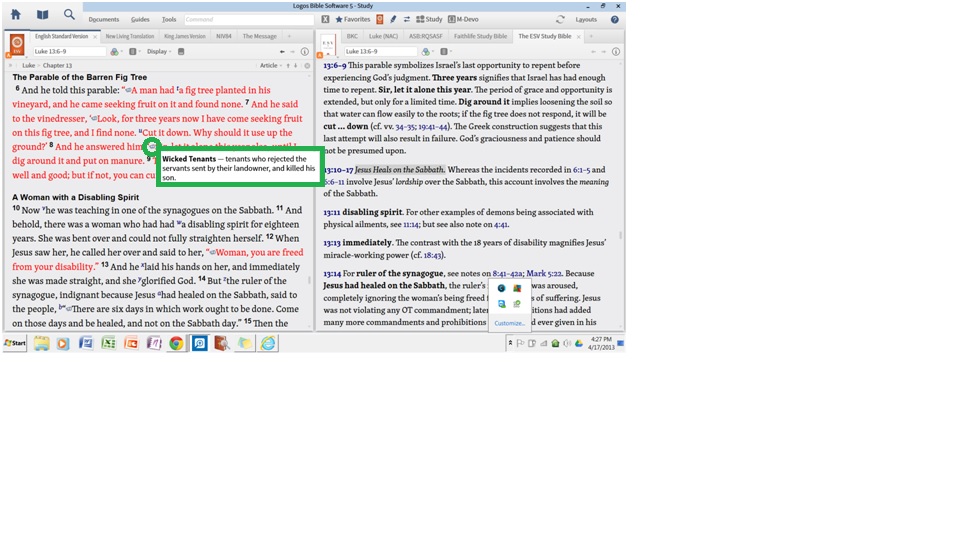Open the Layouts menu

click(x=586, y=20)
